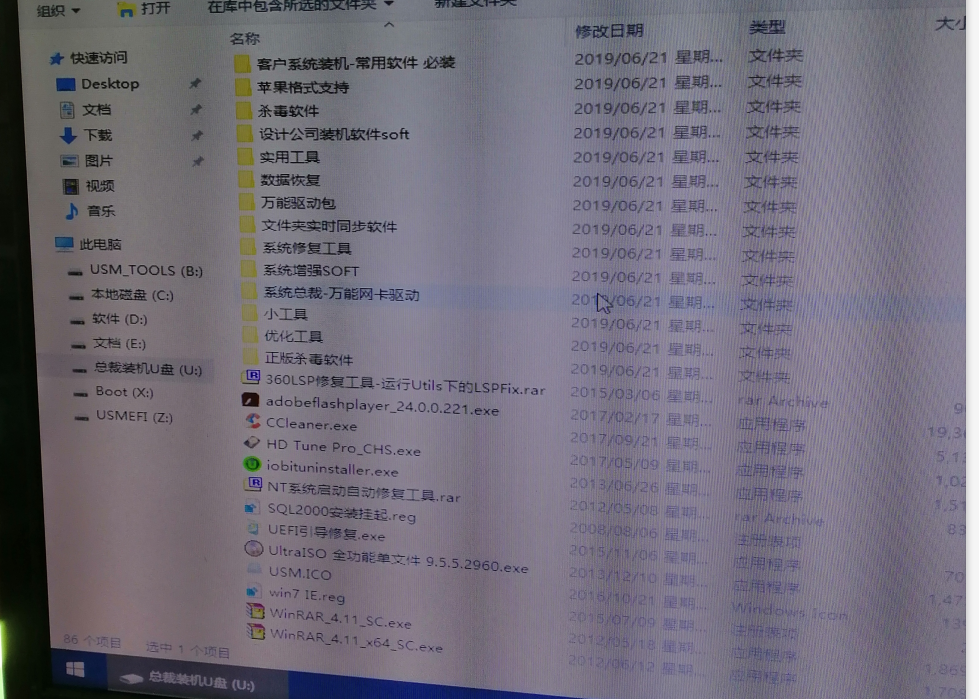
Task: Click rar Archive type of 360LSP row
Action: coord(783,402)
